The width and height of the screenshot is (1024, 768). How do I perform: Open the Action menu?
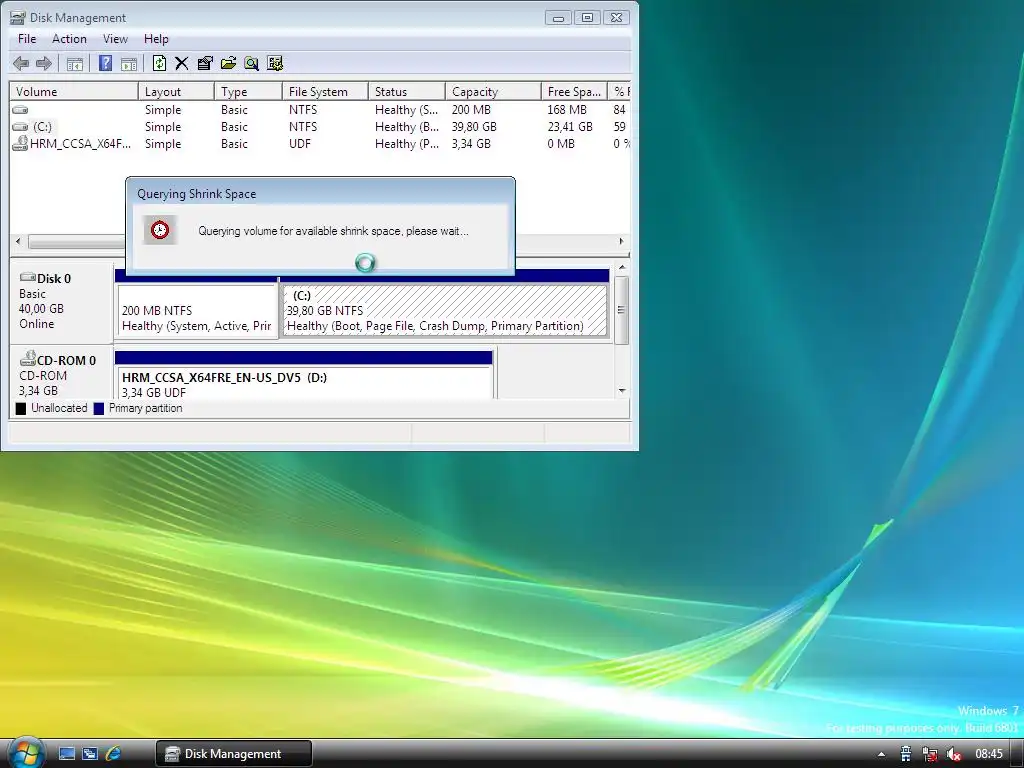point(69,39)
